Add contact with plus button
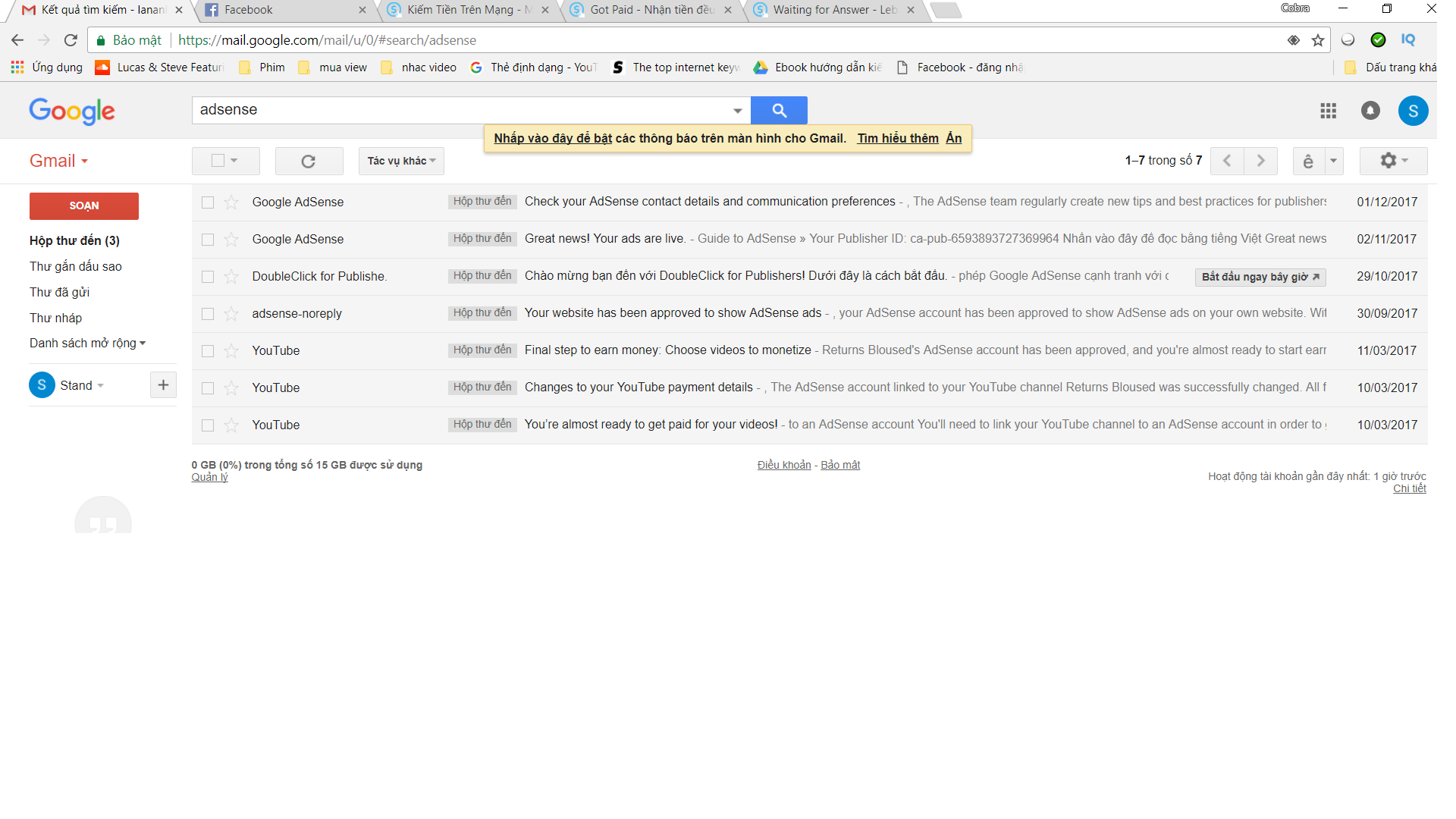Viewport: 1456px width, 819px height. tap(163, 385)
